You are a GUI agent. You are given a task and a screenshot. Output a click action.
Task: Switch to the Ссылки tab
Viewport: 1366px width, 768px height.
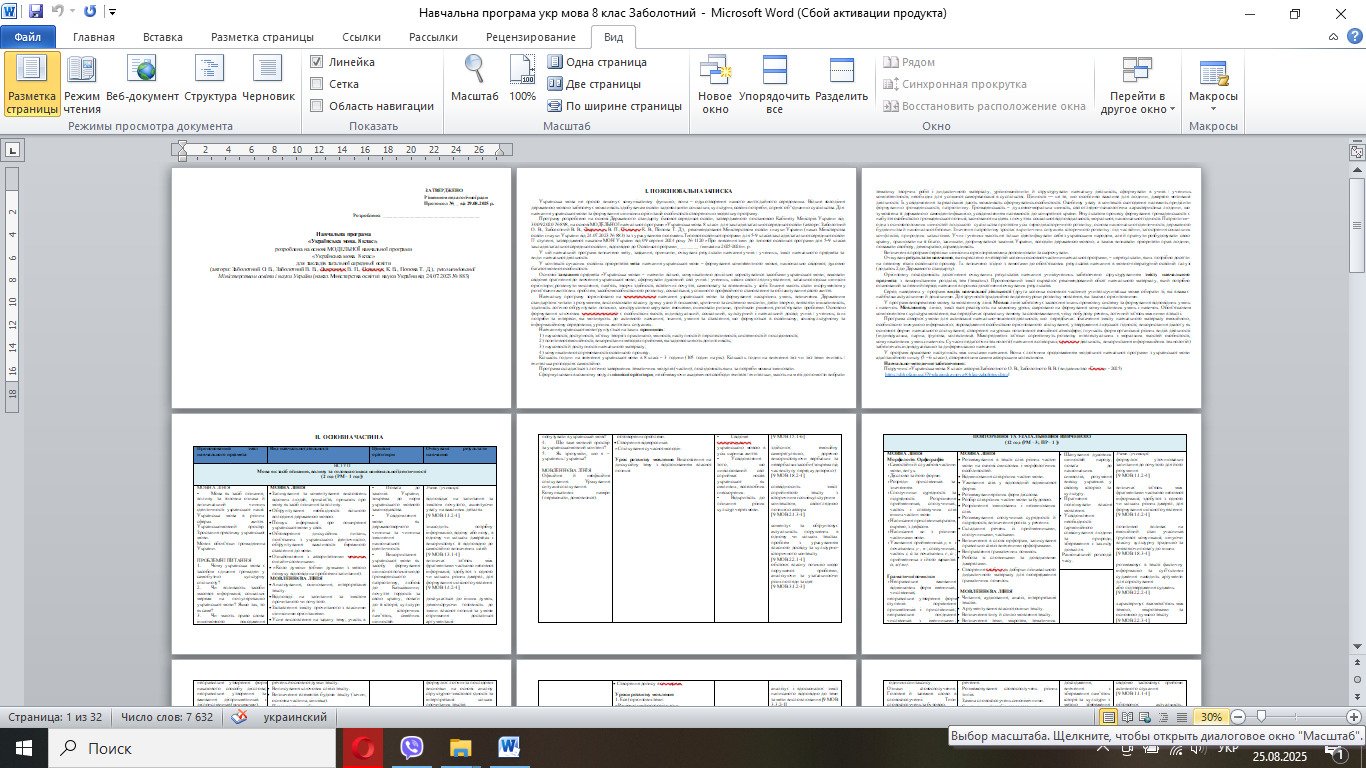pyautogui.click(x=362, y=37)
